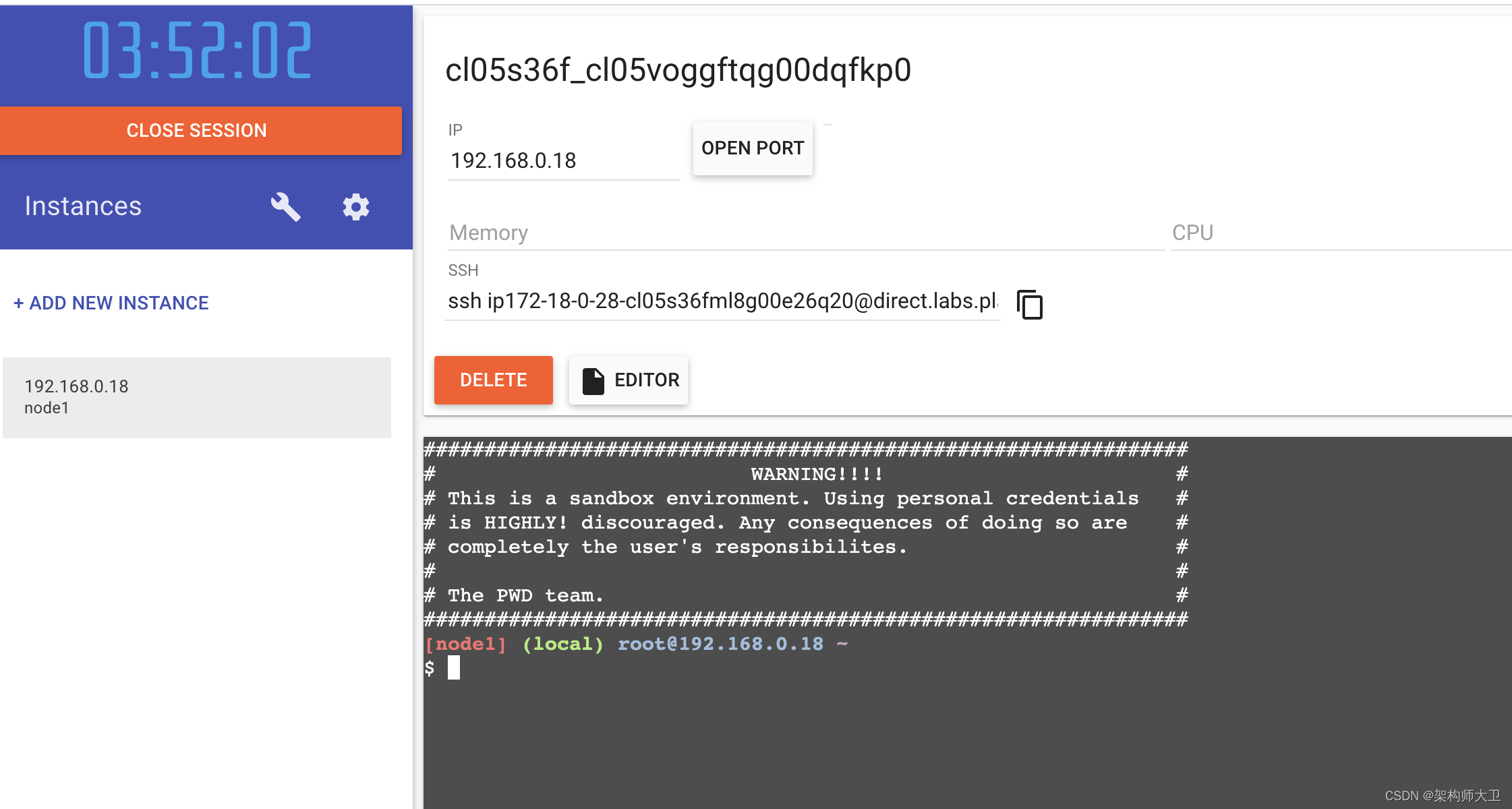Open instance settings via gear icon

pyautogui.click(x=356, y=207)
